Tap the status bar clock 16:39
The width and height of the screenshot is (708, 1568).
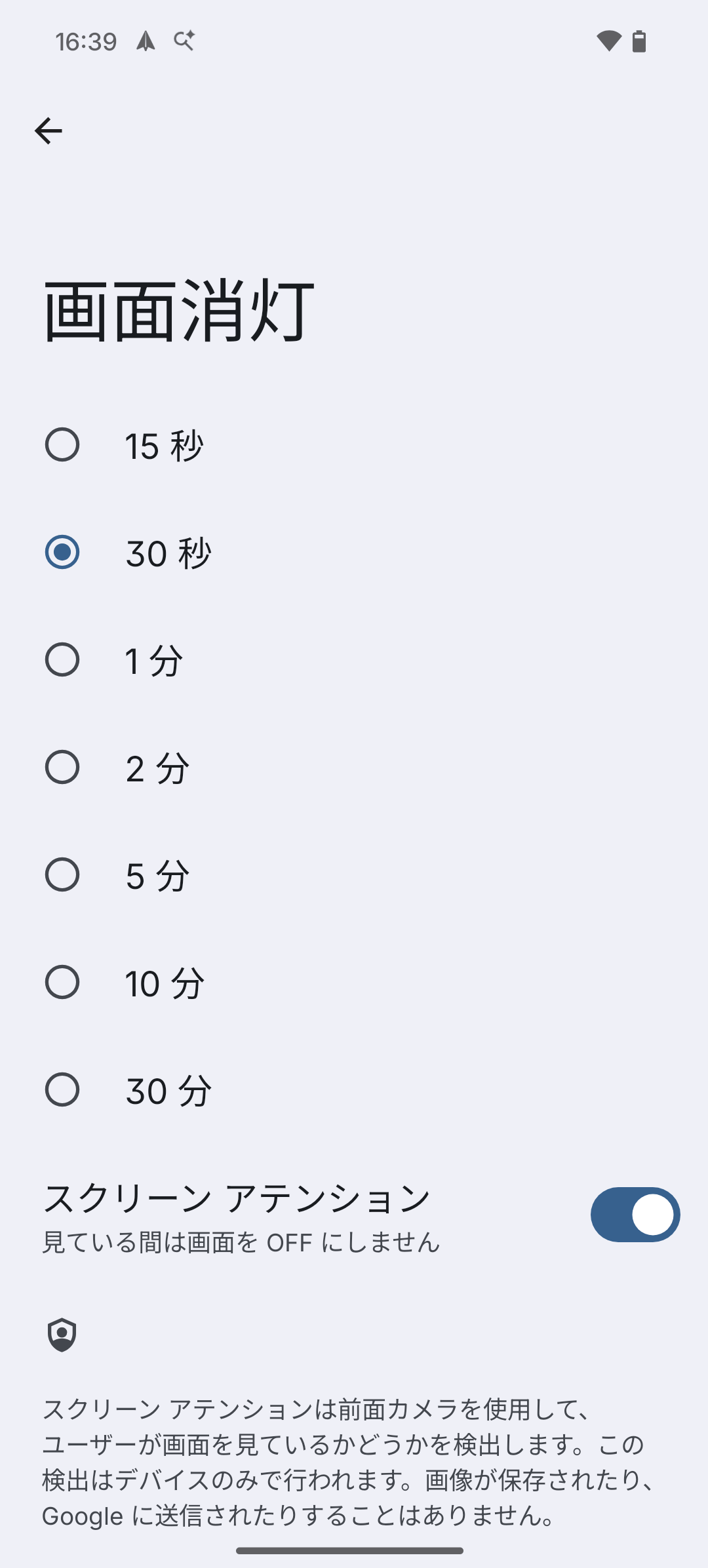(86, 42)
